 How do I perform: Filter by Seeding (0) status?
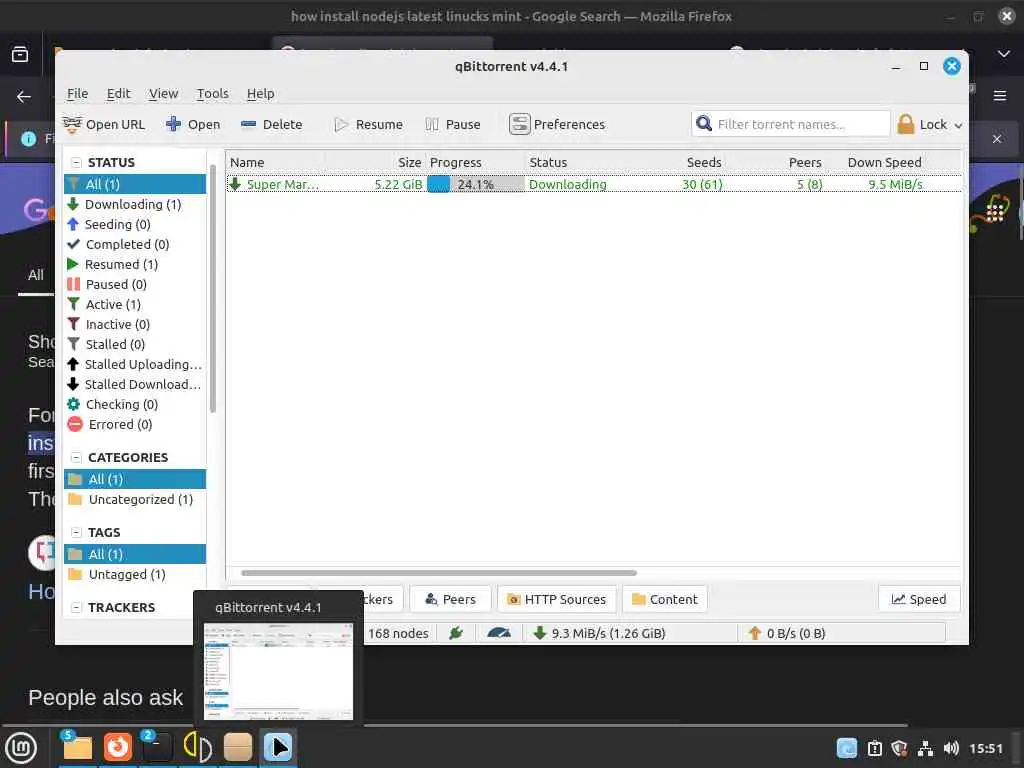tap(135, 225)
